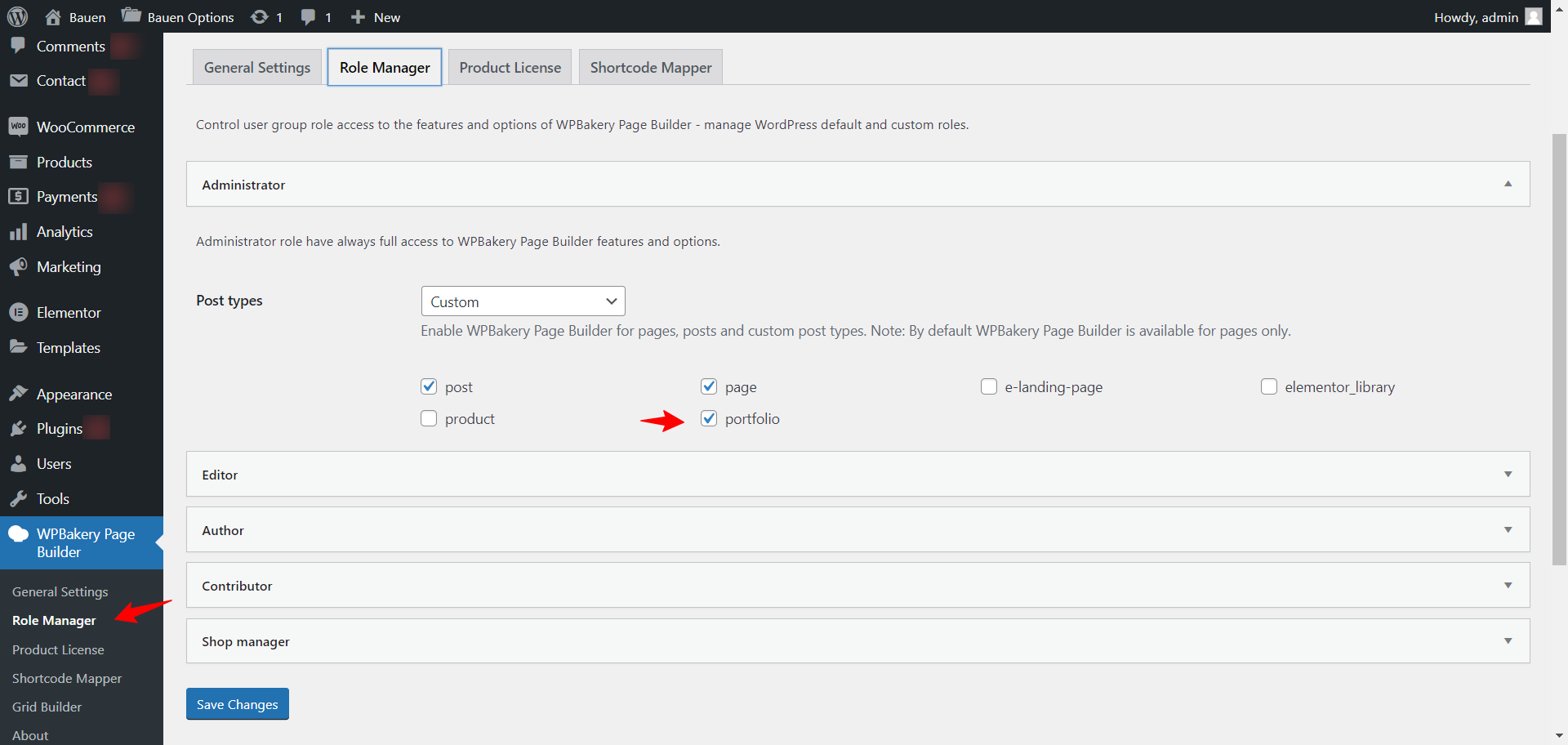Uncheck the page checkbox
Screen dimensions: 1568x745
click(x=709, y=386)
